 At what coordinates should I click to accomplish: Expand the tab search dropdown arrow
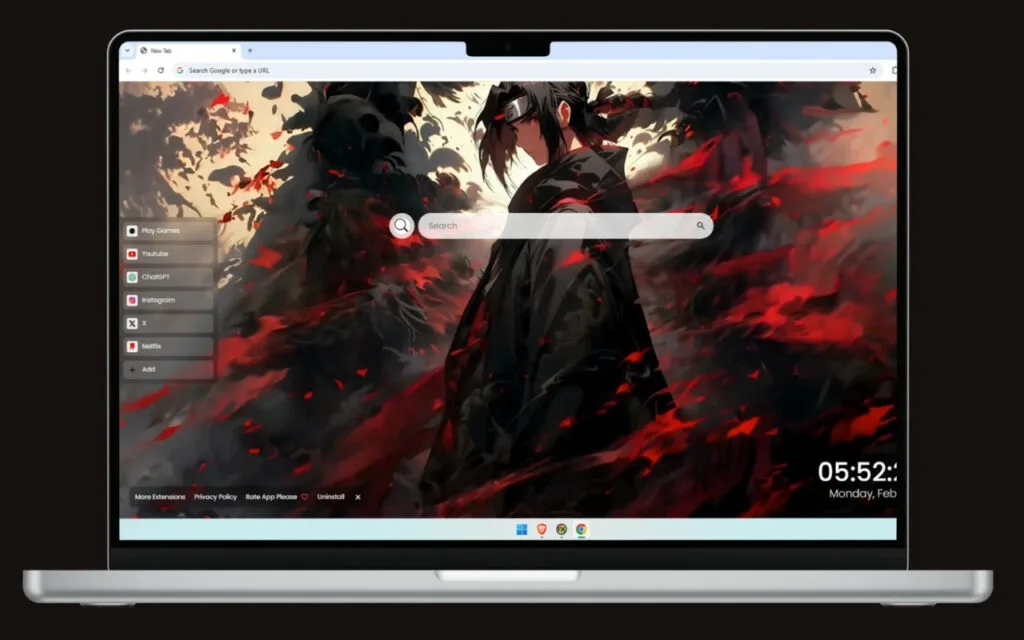click(127, 50)
